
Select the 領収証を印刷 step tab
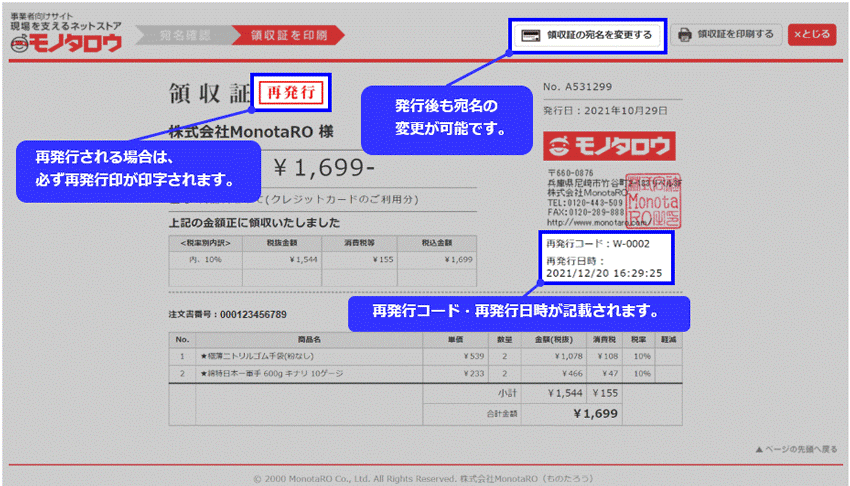tap(289, 36)
